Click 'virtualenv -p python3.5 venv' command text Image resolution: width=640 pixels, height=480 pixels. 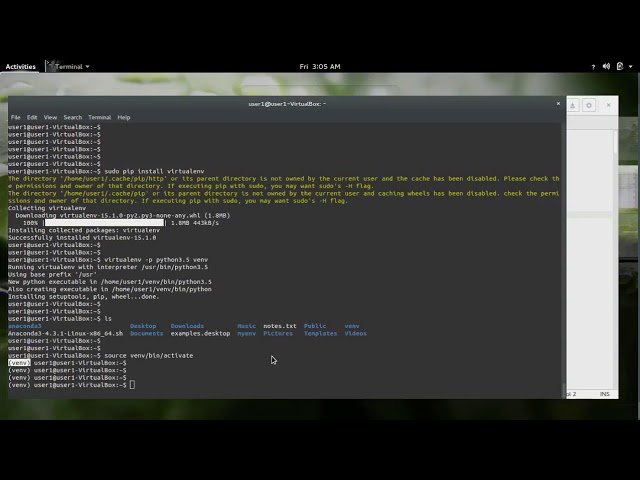(156, 260)
